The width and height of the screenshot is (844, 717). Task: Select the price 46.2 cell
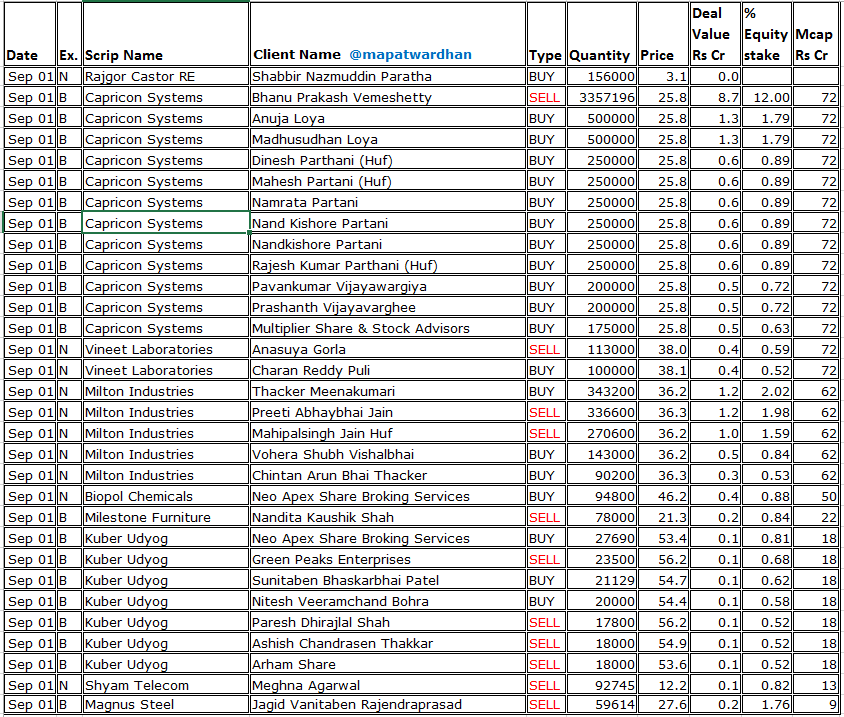[663, 496]
